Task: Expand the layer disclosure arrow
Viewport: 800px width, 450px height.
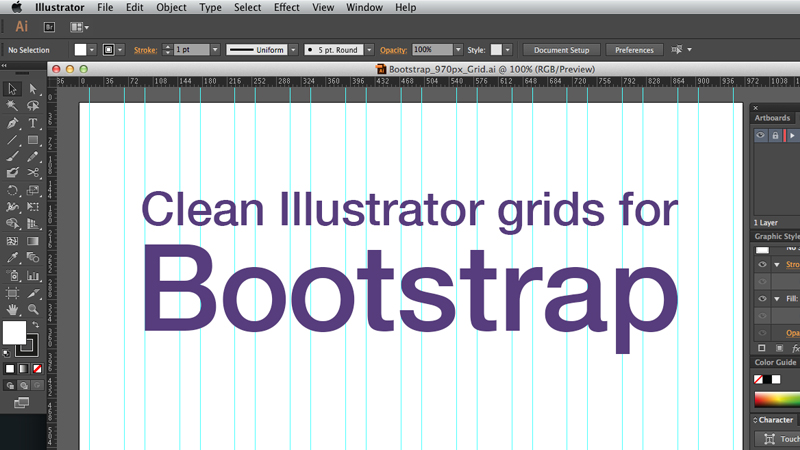Action: click(792, 136)
